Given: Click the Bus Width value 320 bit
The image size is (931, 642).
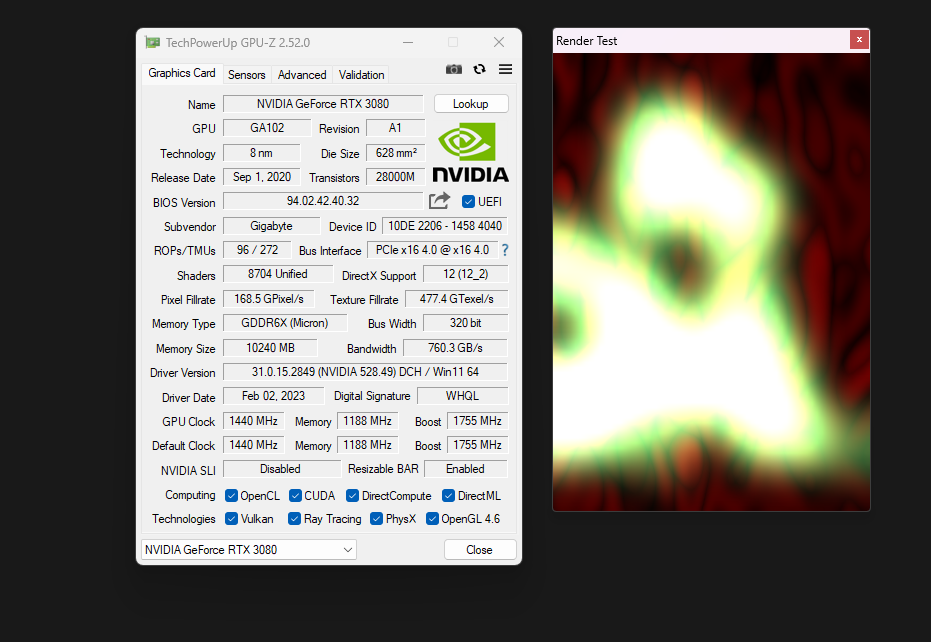Looking at the screenshot, I should pyautogui.click(x=466, y=323).
